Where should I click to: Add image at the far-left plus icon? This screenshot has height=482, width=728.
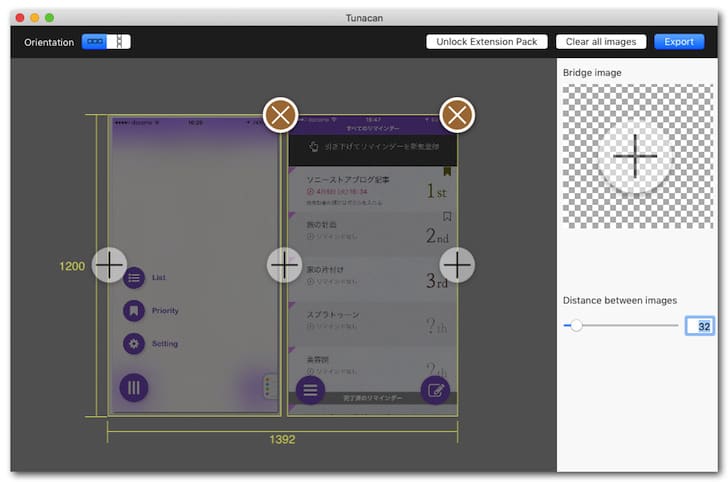[109, 265]
